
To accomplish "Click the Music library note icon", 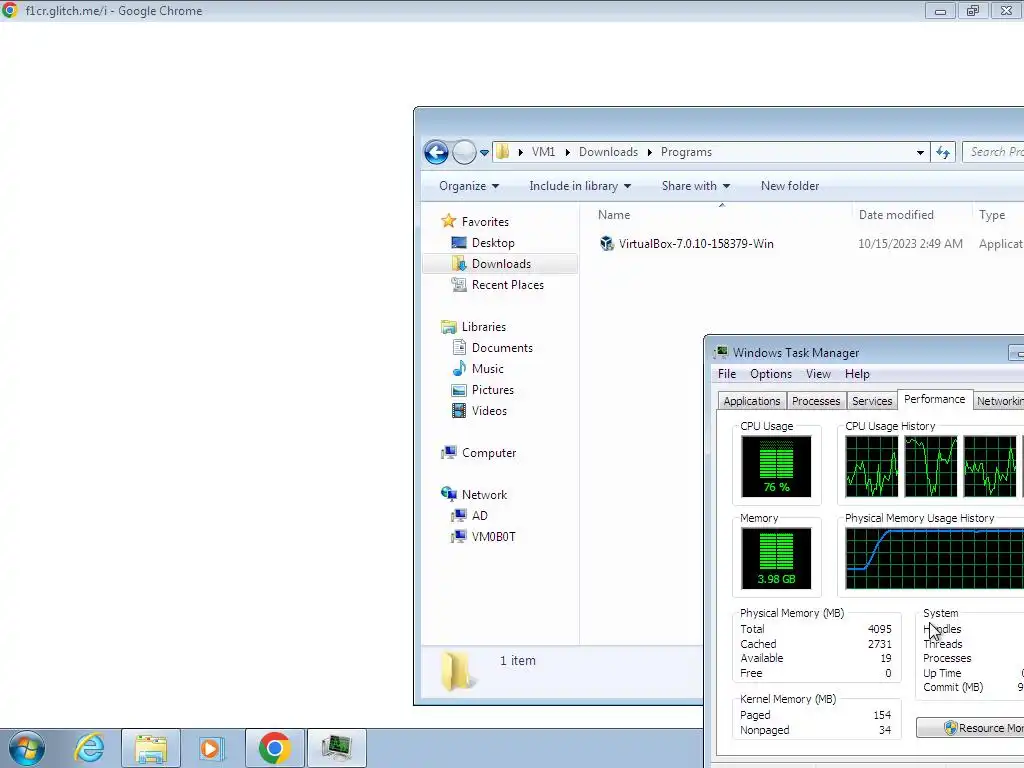I will pyautogui.click(x=459, y=368).
